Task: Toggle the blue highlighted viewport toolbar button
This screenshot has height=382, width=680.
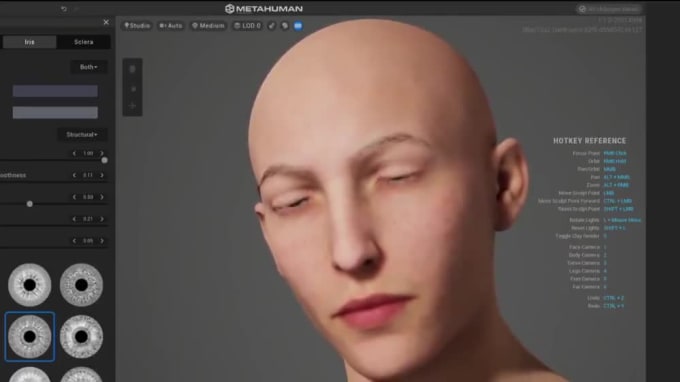Action: click(x=298, y=26)
